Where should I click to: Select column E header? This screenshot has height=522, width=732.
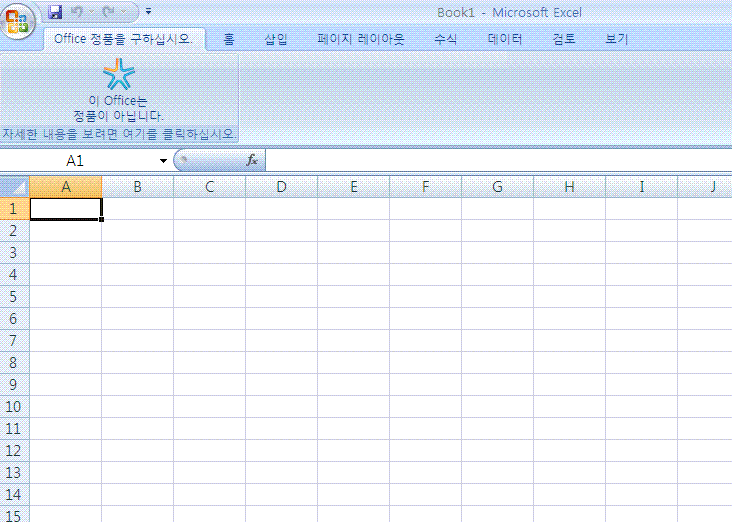[353, 187]
